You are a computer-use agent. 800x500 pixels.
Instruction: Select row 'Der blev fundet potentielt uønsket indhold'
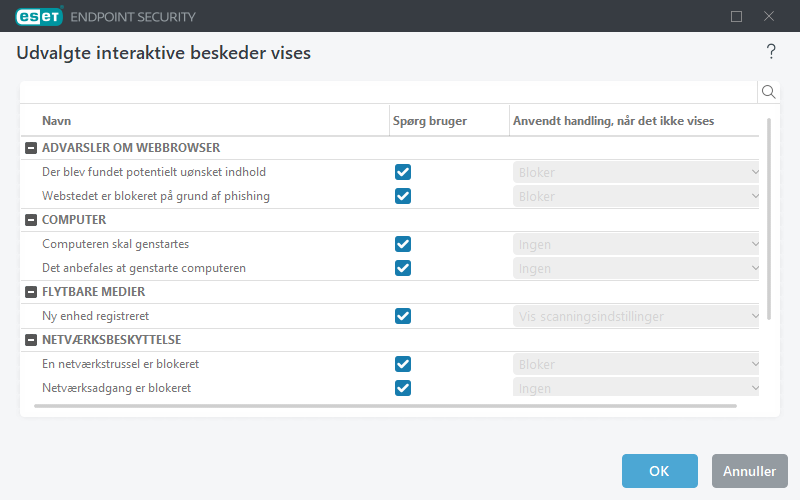(390, 172)
